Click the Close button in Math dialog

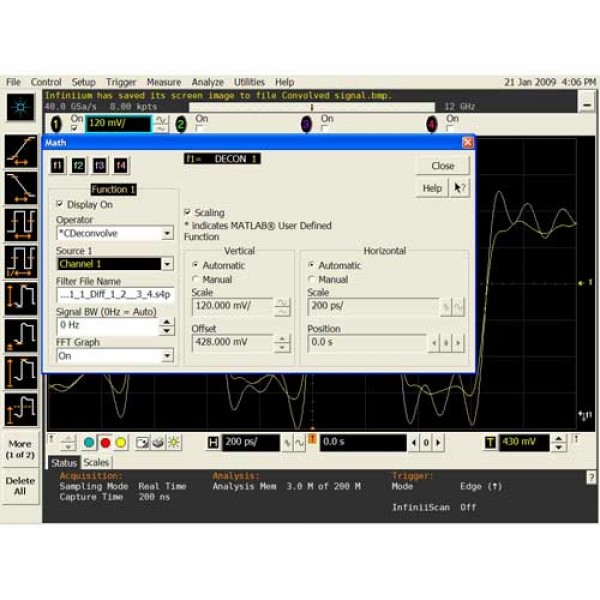[x=442, y=166]
